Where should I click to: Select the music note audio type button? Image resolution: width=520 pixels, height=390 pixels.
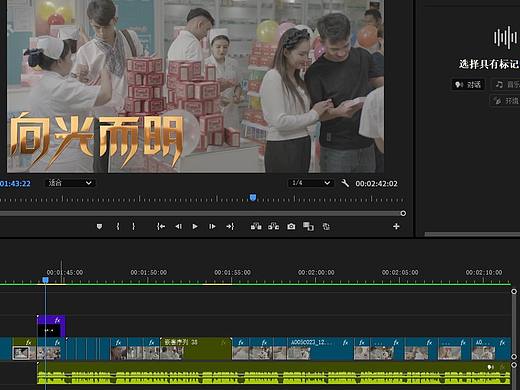point(506,85)
